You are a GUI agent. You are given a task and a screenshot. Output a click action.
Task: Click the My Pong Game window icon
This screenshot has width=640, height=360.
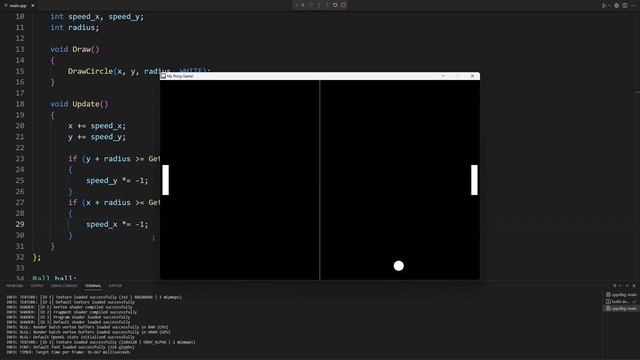tap(163, 76)
